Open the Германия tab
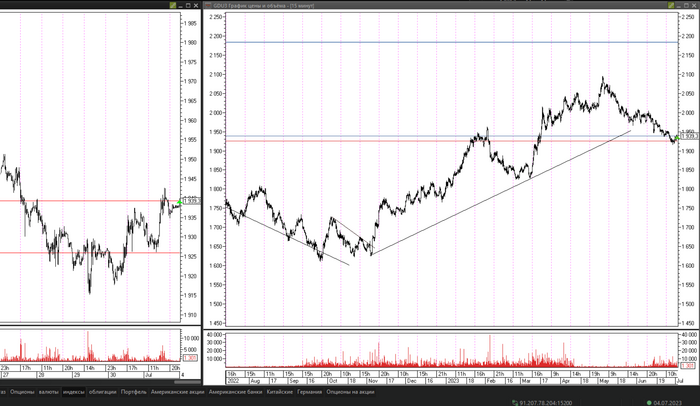 (309, 392)
